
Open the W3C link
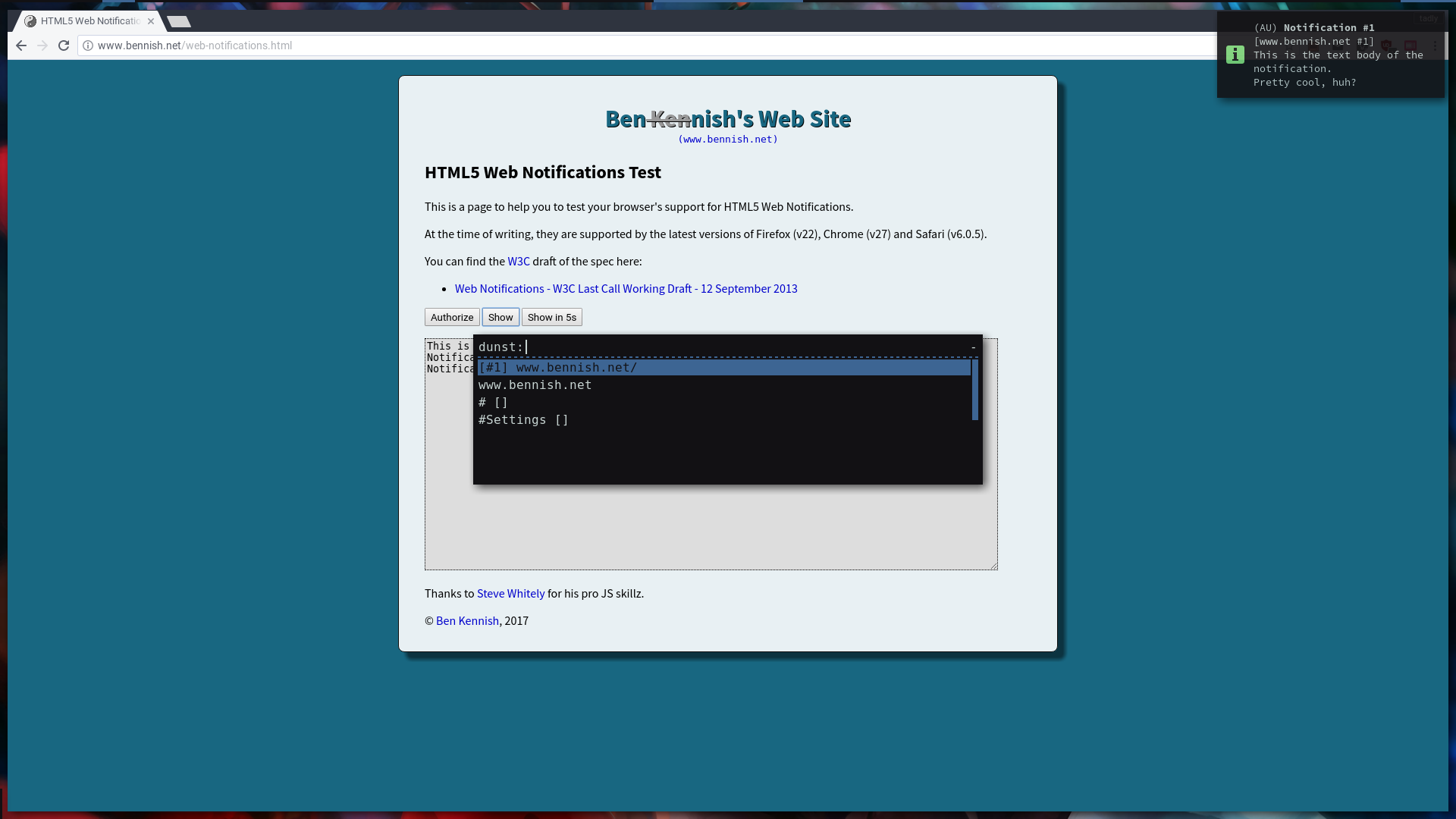pyautogui.click(x=519, y=261)
